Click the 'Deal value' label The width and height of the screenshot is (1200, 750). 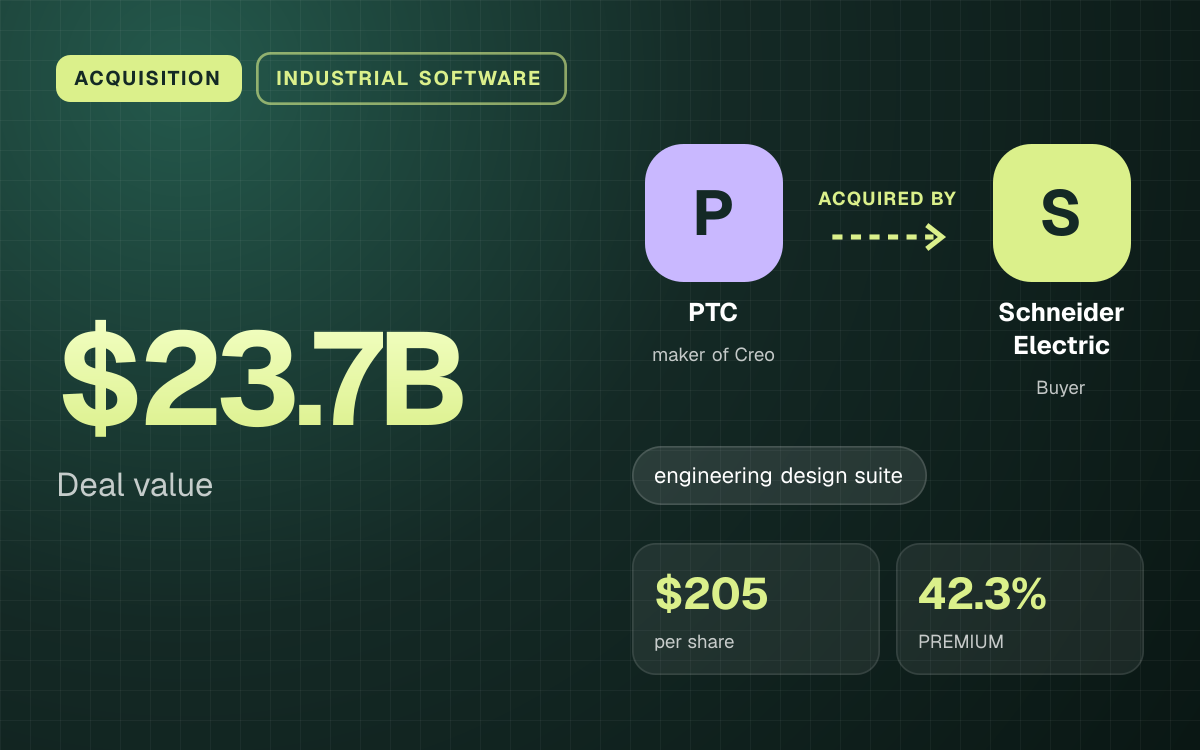[135, 485]
